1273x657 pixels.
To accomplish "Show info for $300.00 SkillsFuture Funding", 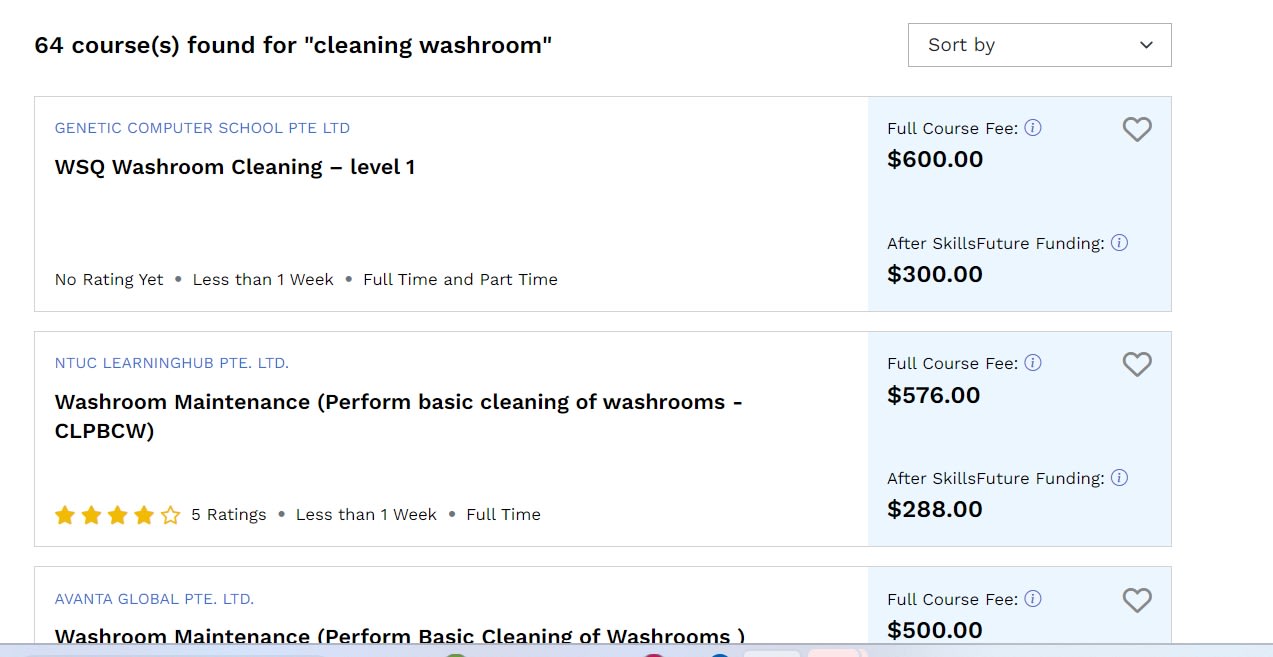I will (x=1120, y=243).
